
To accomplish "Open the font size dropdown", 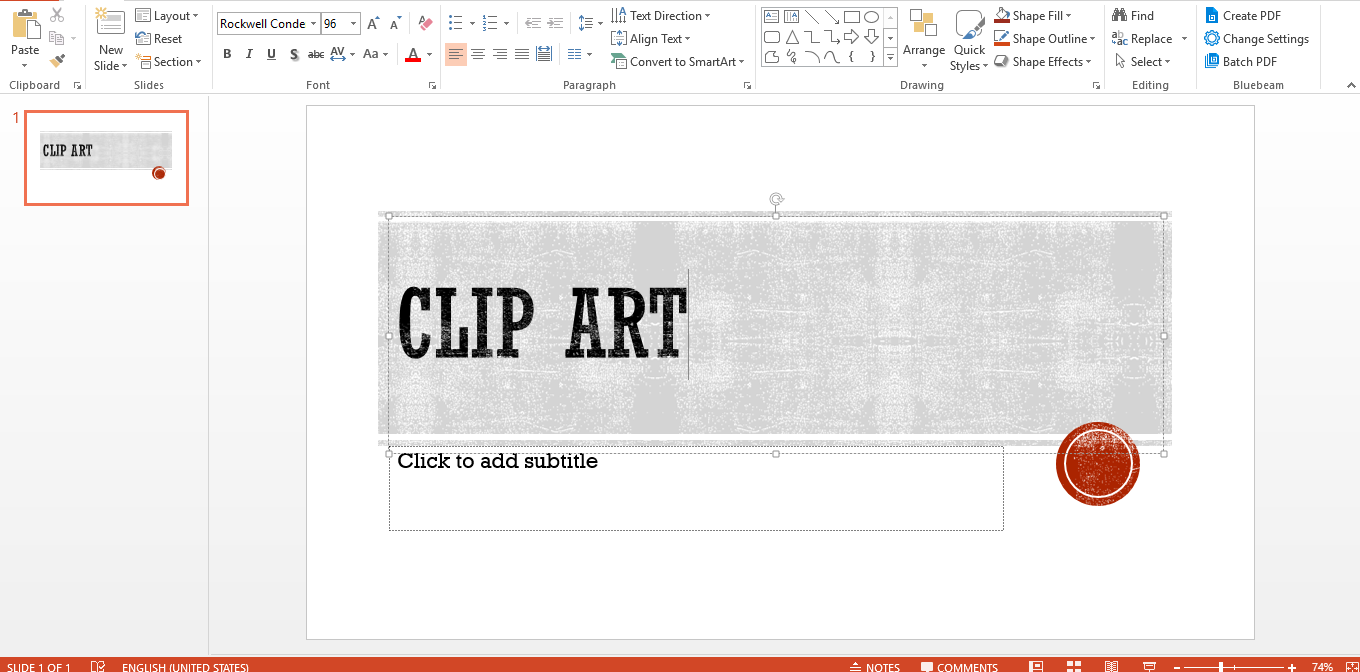I will coord(352,23).
